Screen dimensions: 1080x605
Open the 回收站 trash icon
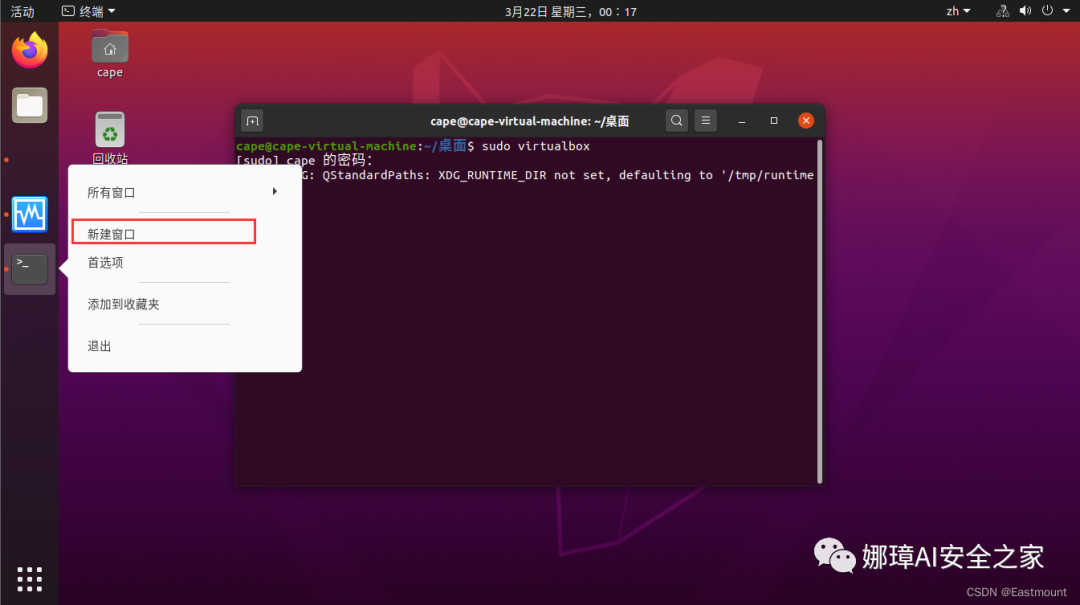(x=110, y=138)
